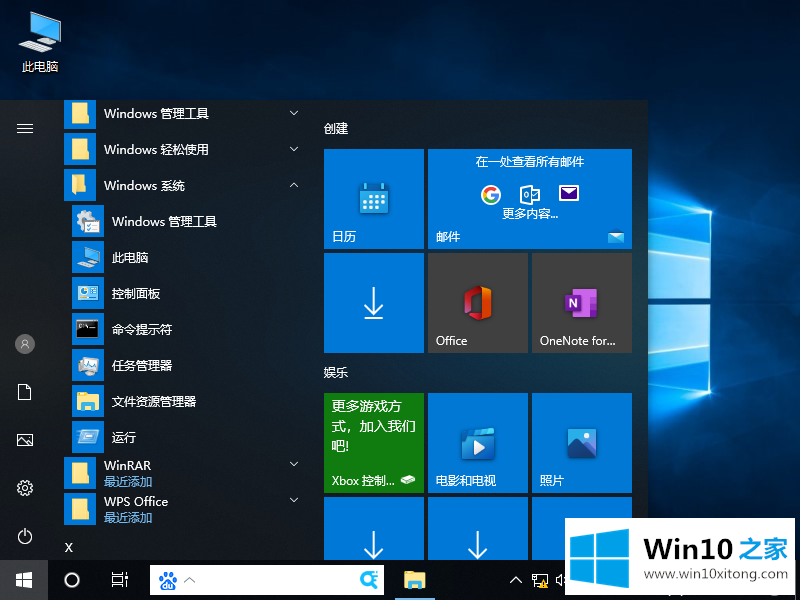Open Documents icon in Start sidebar

pos(25,392)
